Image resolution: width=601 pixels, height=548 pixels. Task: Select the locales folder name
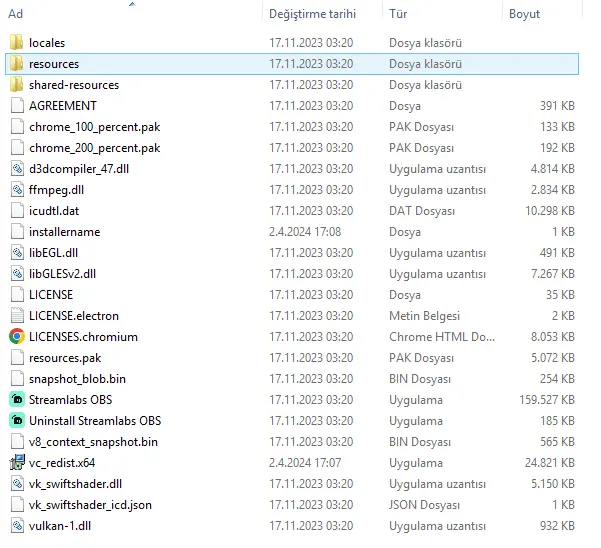coord(47,43)
